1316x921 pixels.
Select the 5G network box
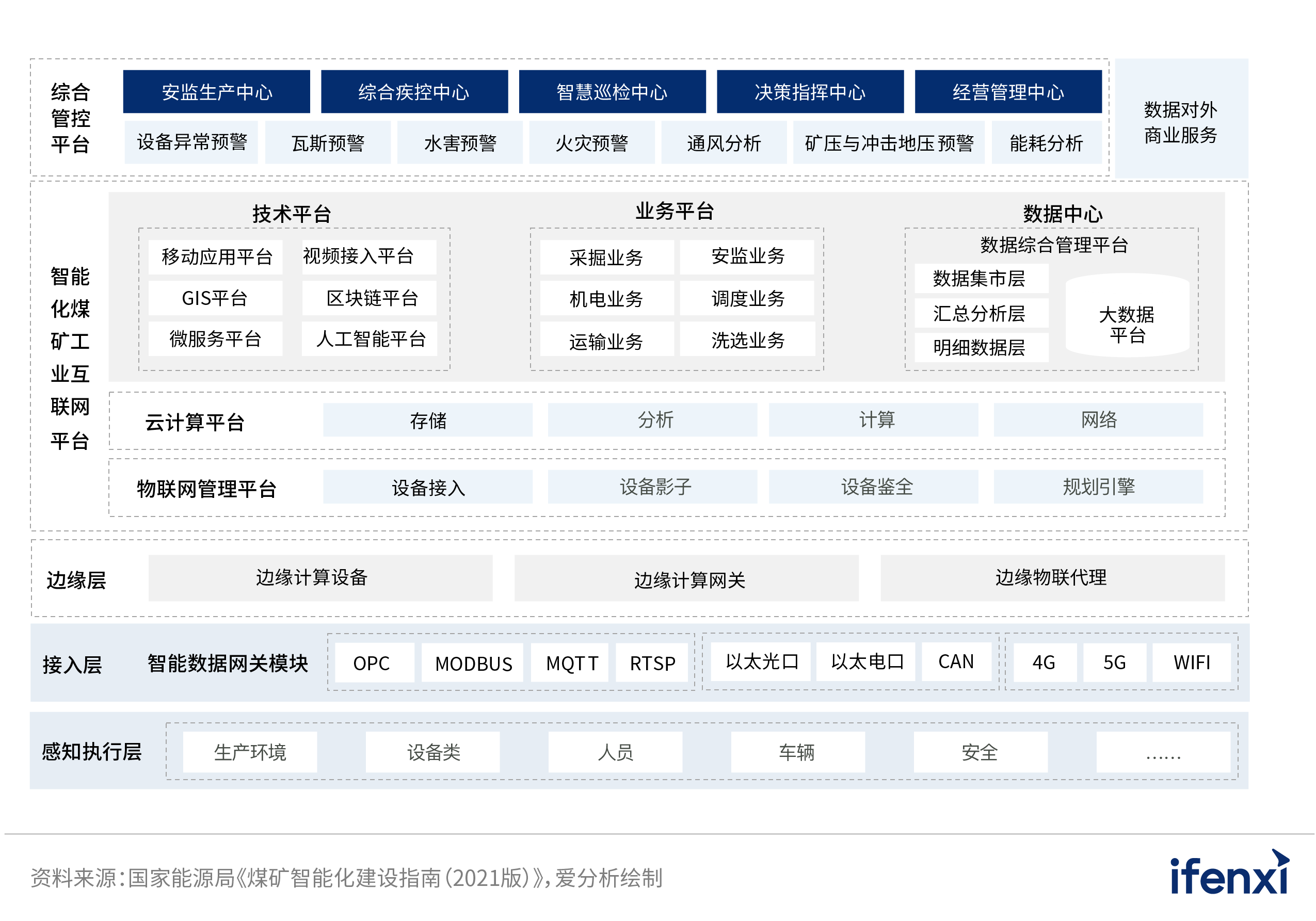(x=1114, y=663)
